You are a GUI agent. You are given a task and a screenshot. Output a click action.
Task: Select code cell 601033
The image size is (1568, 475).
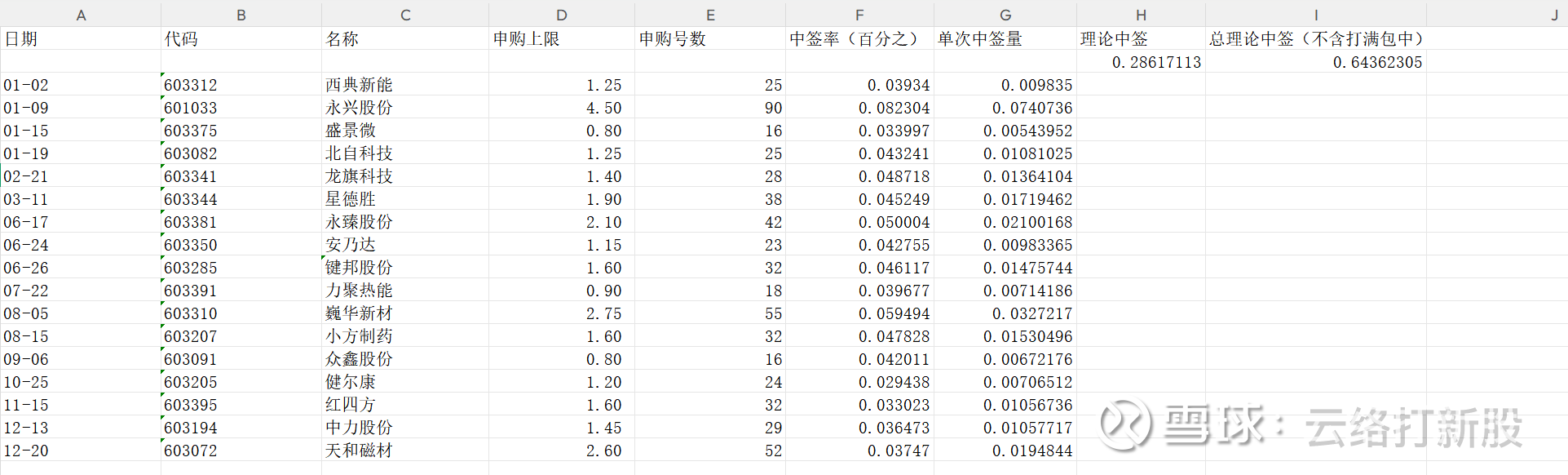[241, 107]
